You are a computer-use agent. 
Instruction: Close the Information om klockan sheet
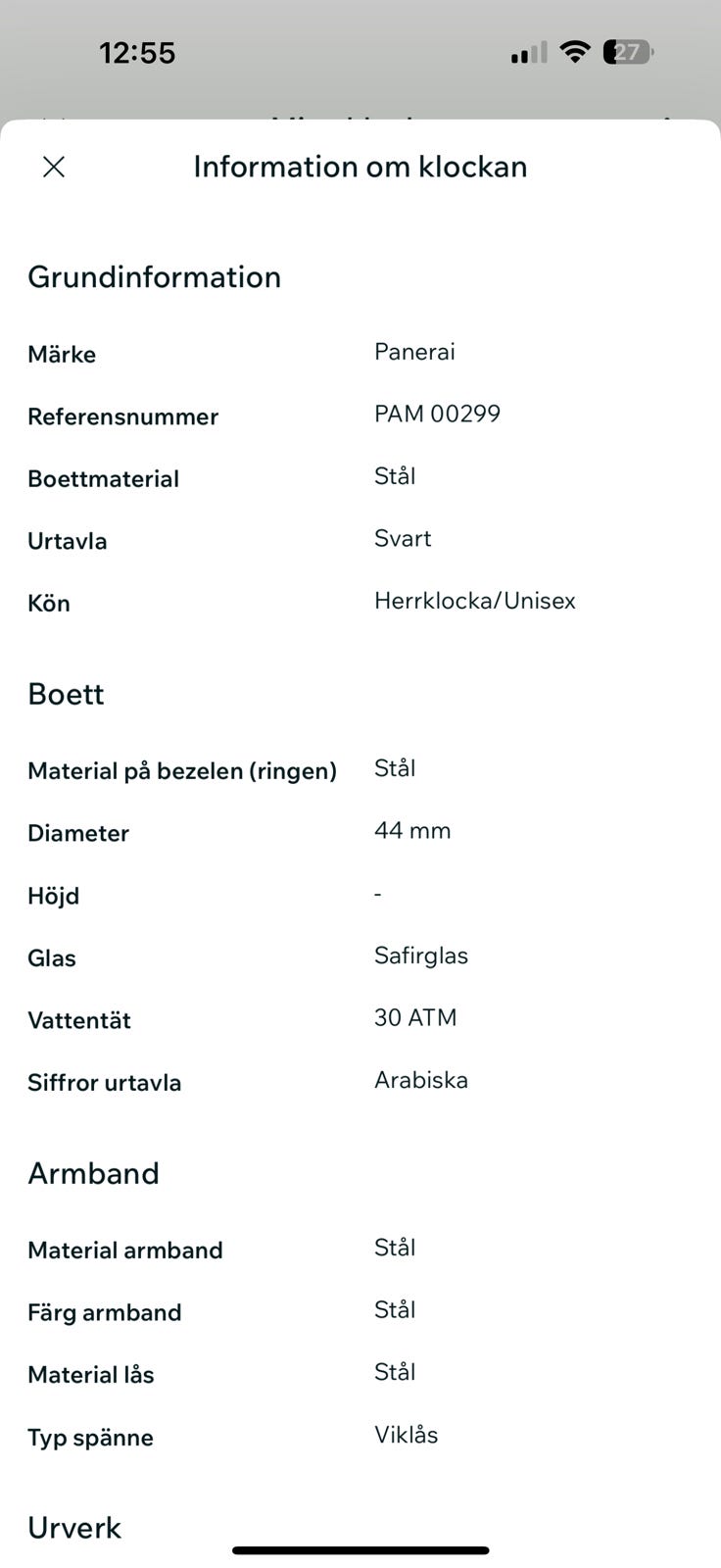tap(54, 167)
